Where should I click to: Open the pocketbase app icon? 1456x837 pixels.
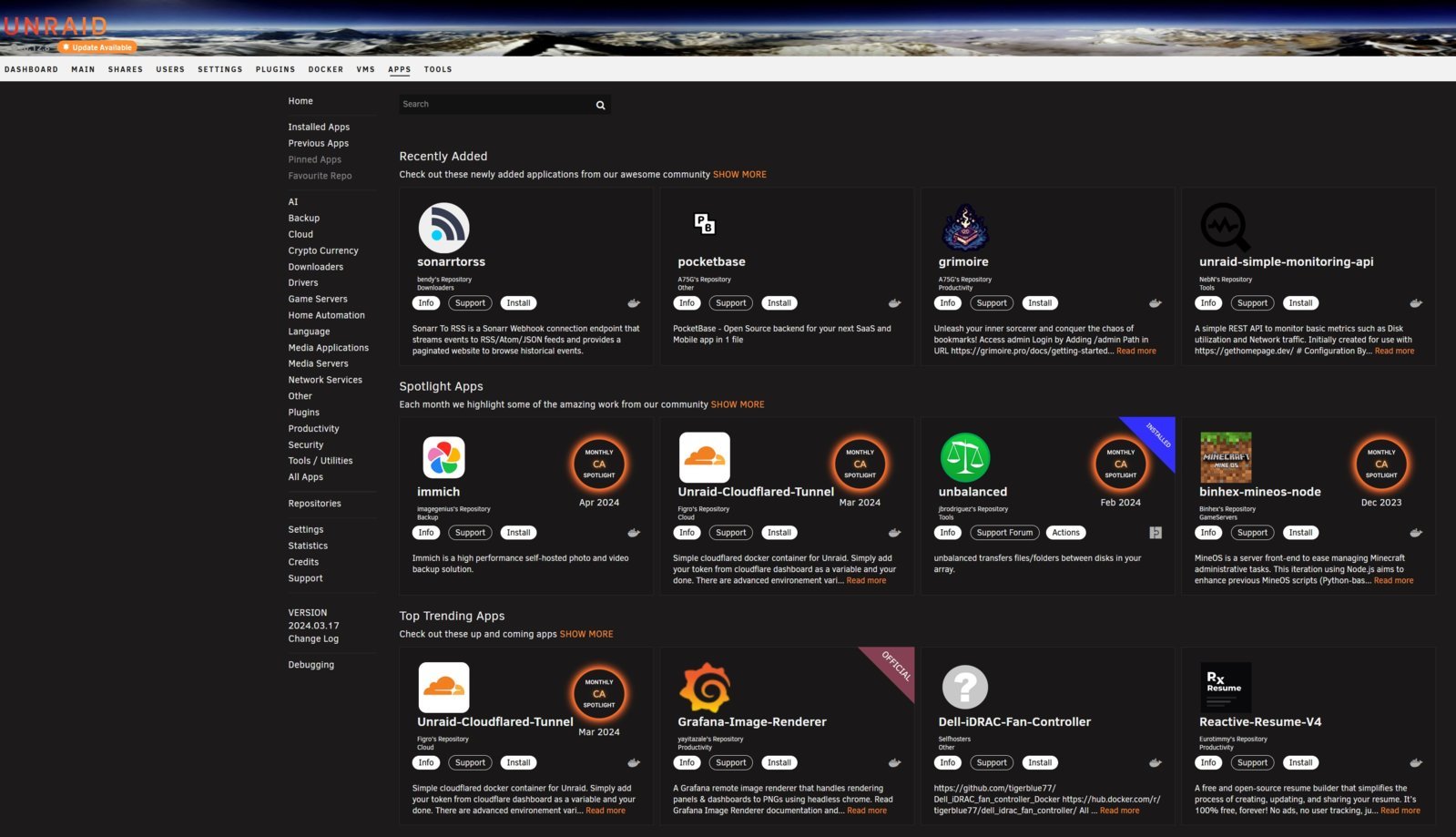click(x=704, y=223)
